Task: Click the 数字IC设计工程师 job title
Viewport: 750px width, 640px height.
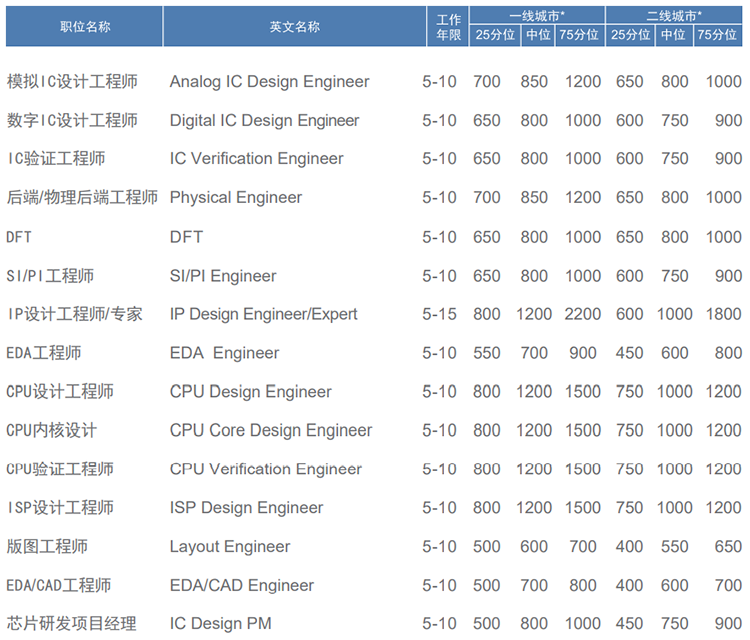Action: pos(72,121)
